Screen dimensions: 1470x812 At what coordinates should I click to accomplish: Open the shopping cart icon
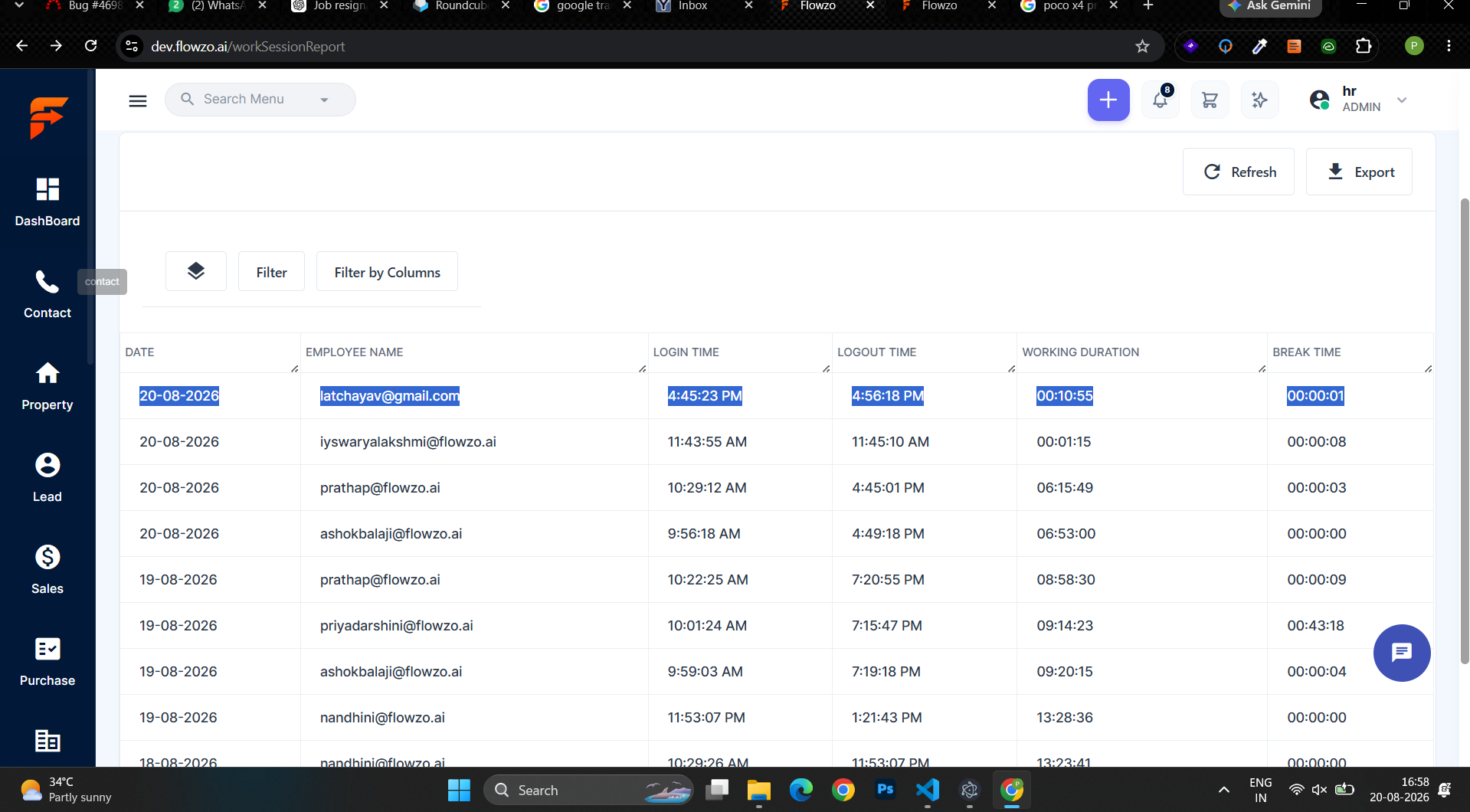pos(1210,100)
